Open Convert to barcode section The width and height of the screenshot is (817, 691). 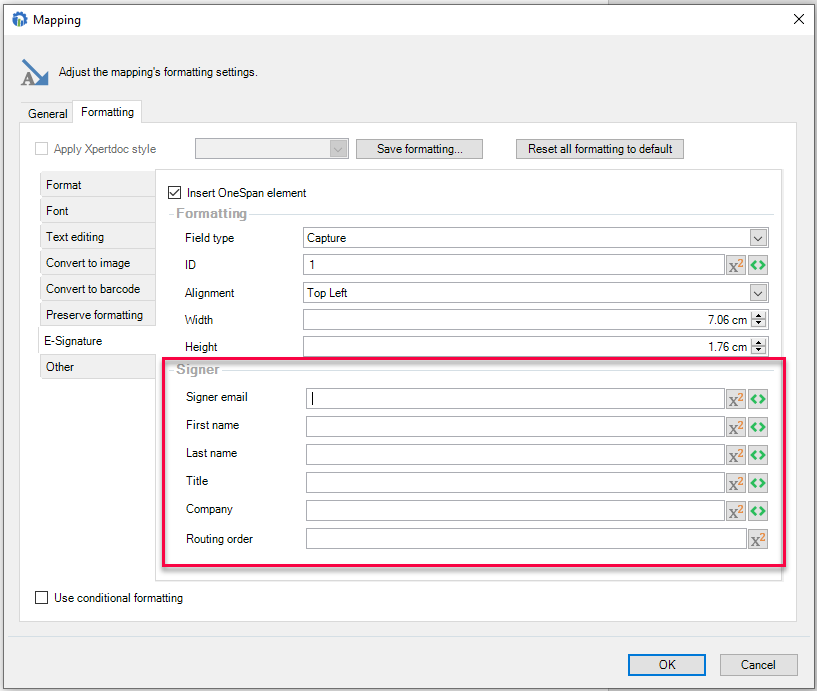tap(97, 289)
